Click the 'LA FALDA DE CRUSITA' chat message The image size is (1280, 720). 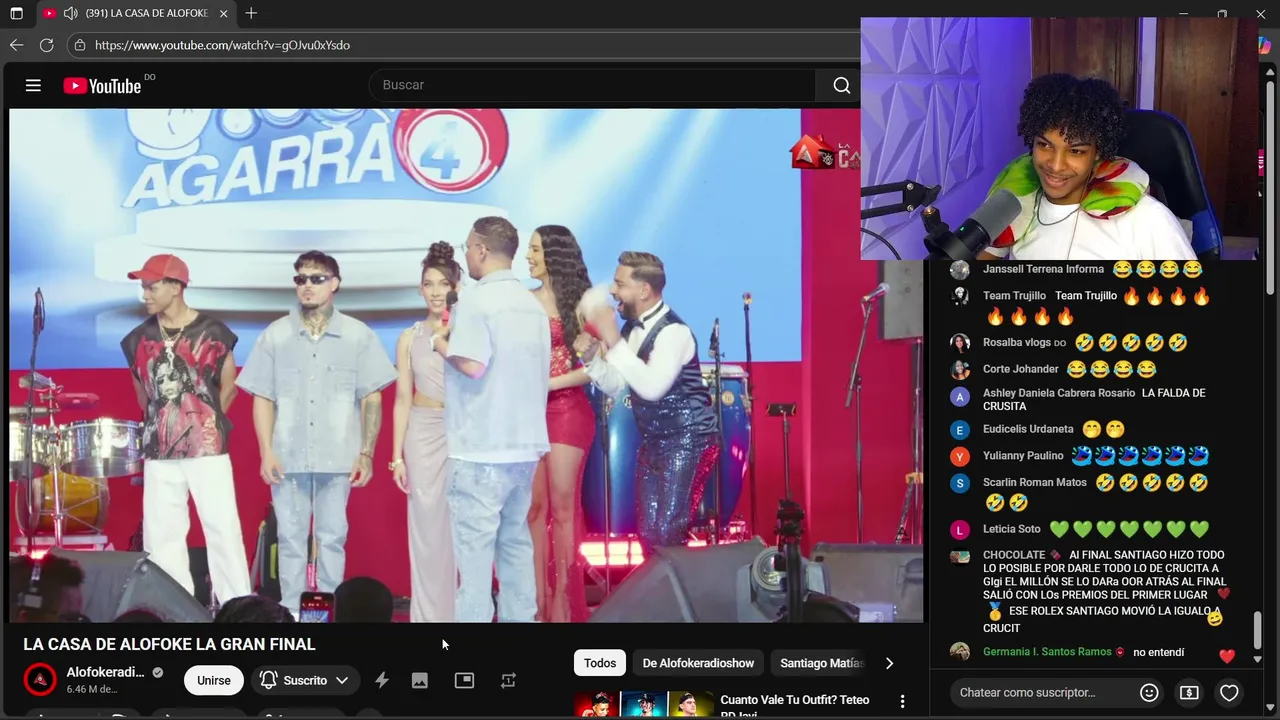point(1094,399)
